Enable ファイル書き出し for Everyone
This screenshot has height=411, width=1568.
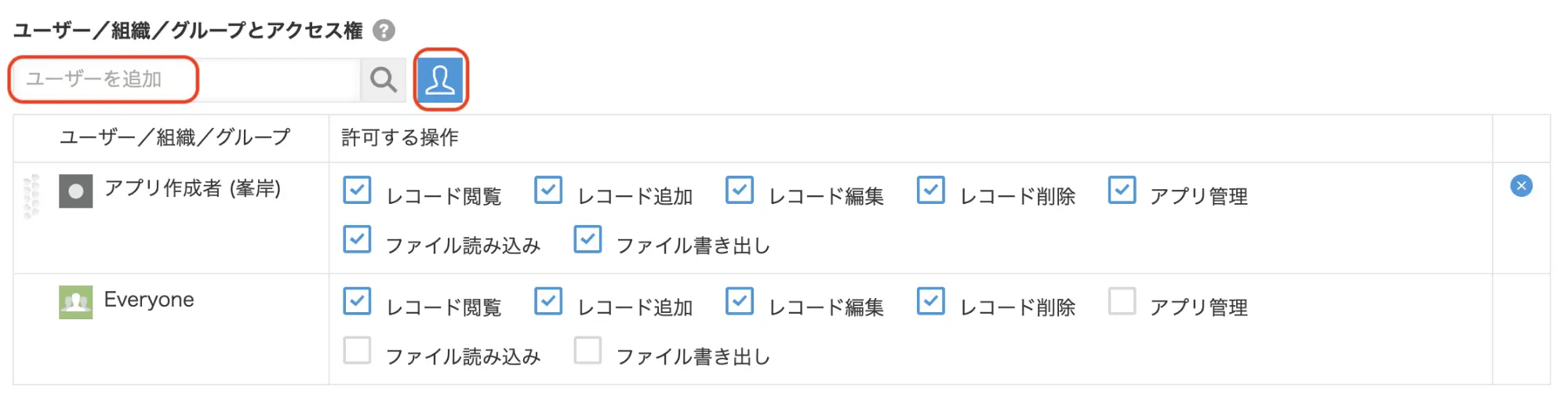588,351
